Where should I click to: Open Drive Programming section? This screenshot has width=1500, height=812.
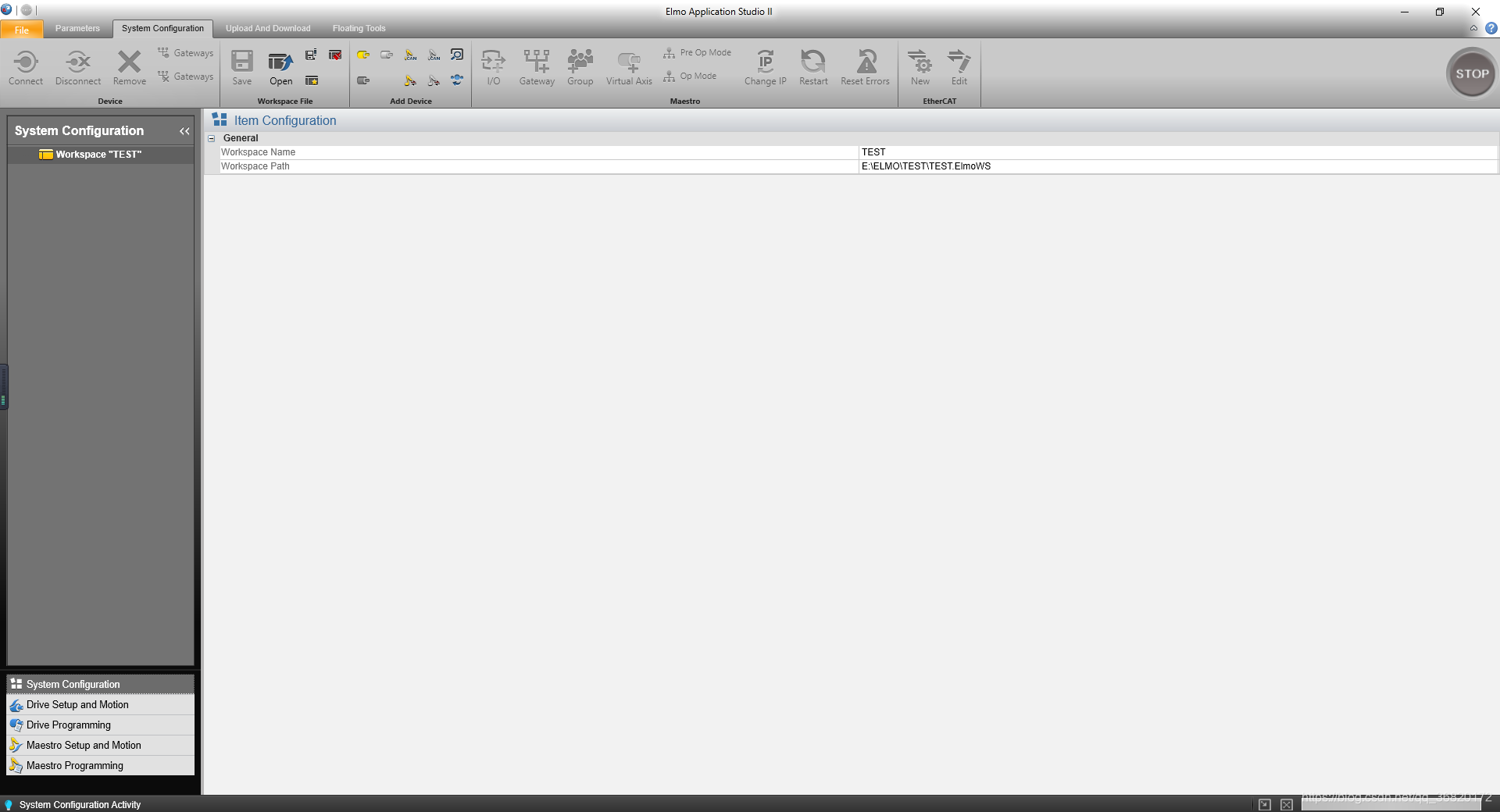pyautogui.click(x=100, y=725)
